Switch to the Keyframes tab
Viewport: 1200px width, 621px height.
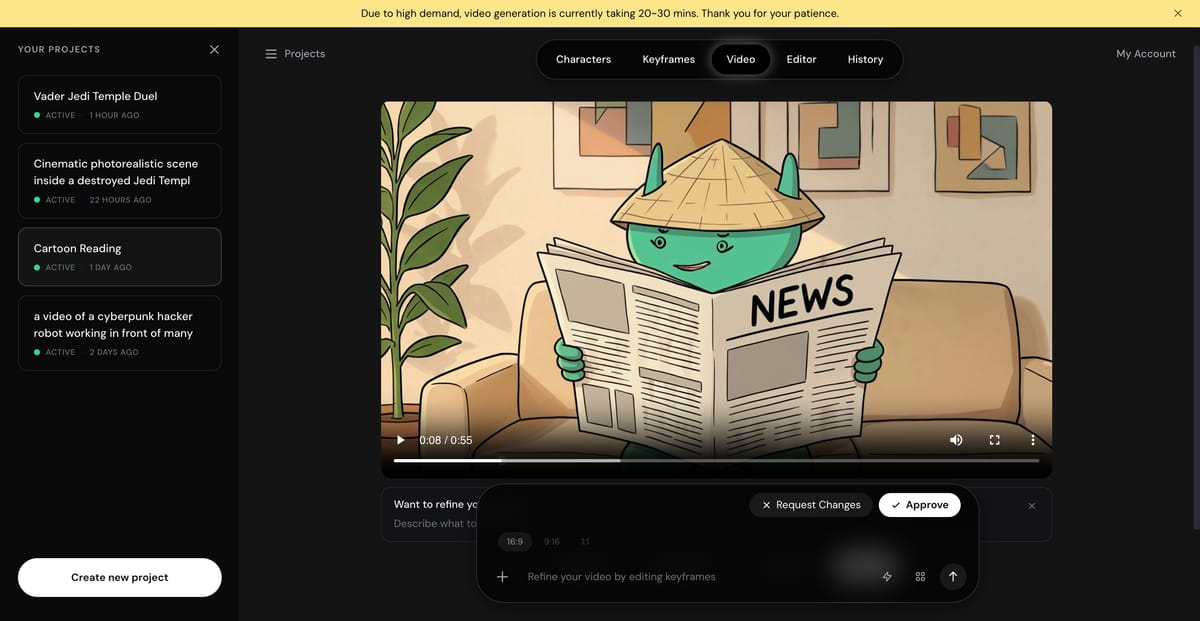668,59
